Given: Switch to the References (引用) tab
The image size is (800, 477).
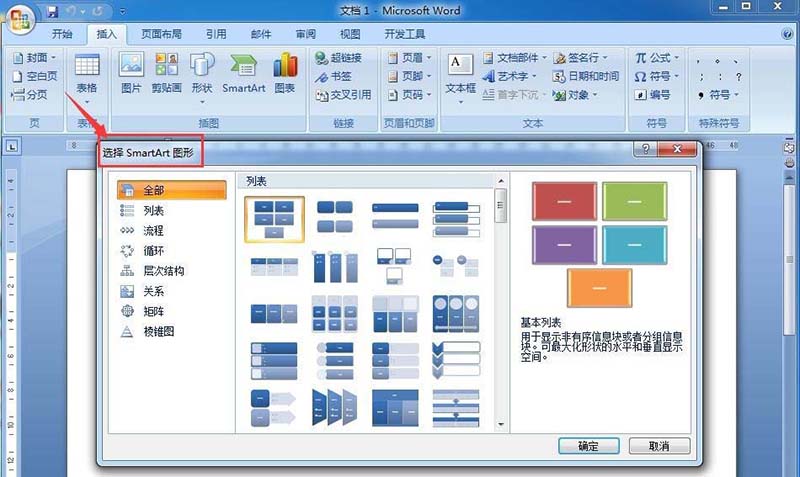Looking at the screenshot, I should coord(216,34).
